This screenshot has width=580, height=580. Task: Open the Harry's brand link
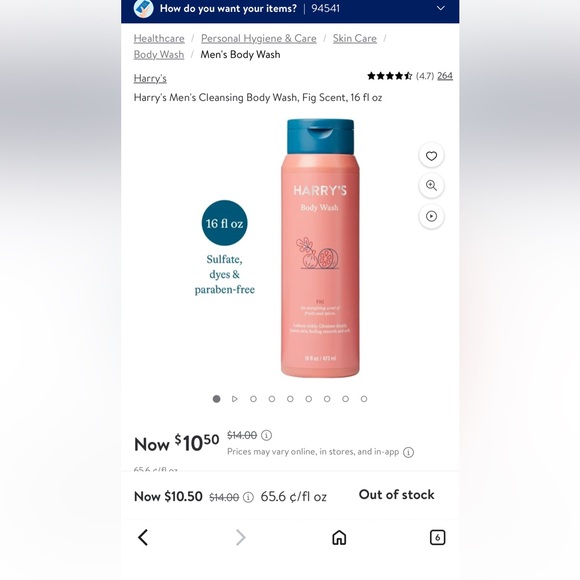point(150,78)
